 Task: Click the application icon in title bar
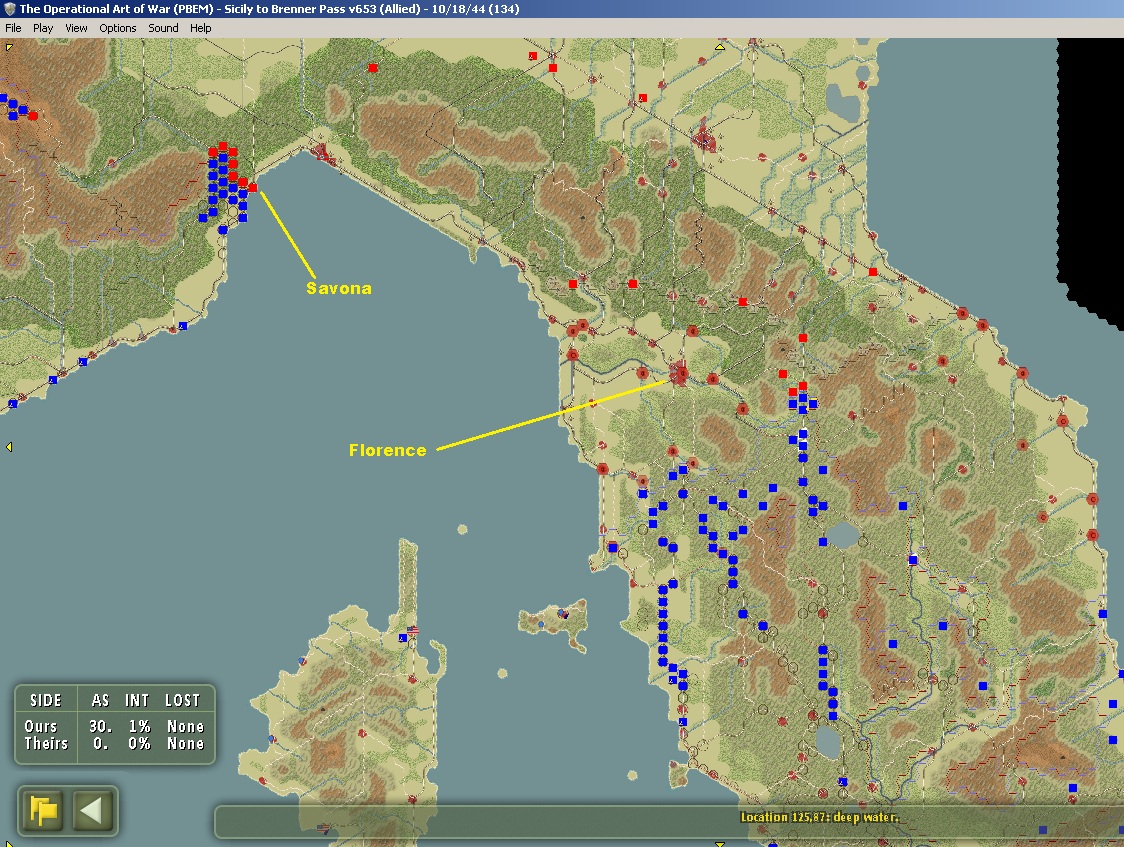point(9,9)
